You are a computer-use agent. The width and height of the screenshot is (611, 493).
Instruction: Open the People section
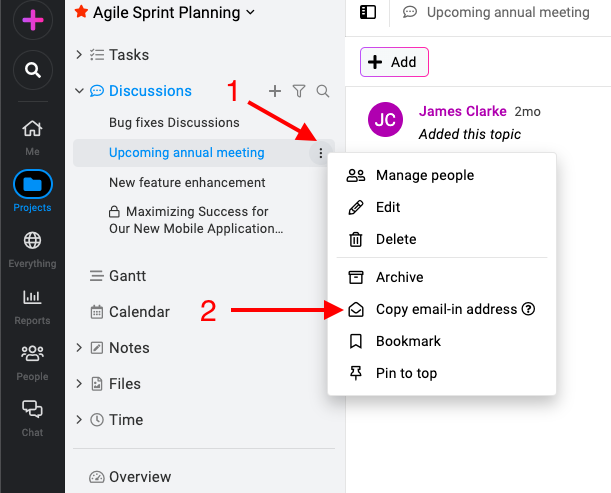[x=32, y=362]
